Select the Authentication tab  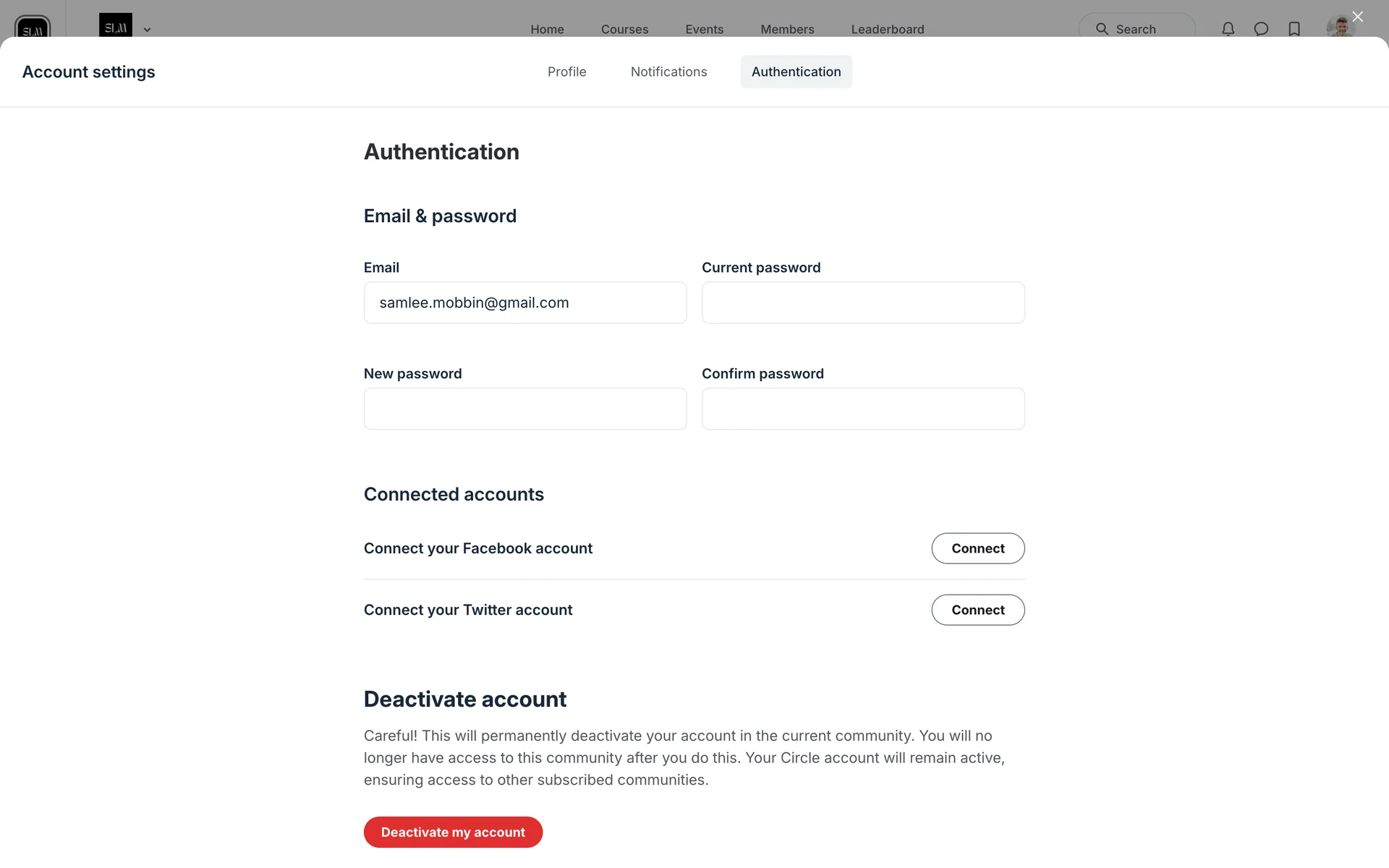click(x=796, y=72)
